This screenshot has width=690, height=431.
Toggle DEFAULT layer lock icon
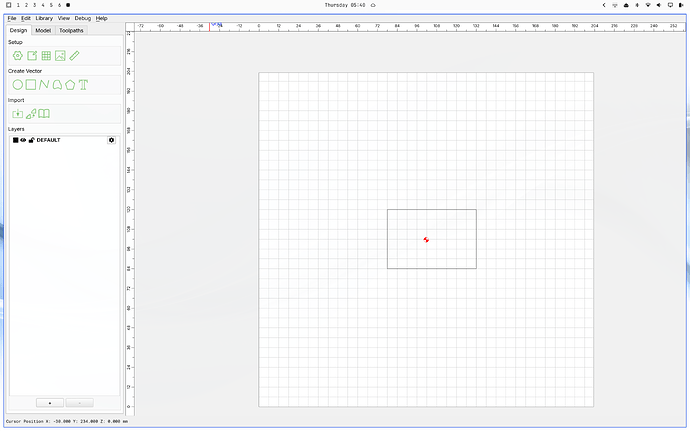31,140
